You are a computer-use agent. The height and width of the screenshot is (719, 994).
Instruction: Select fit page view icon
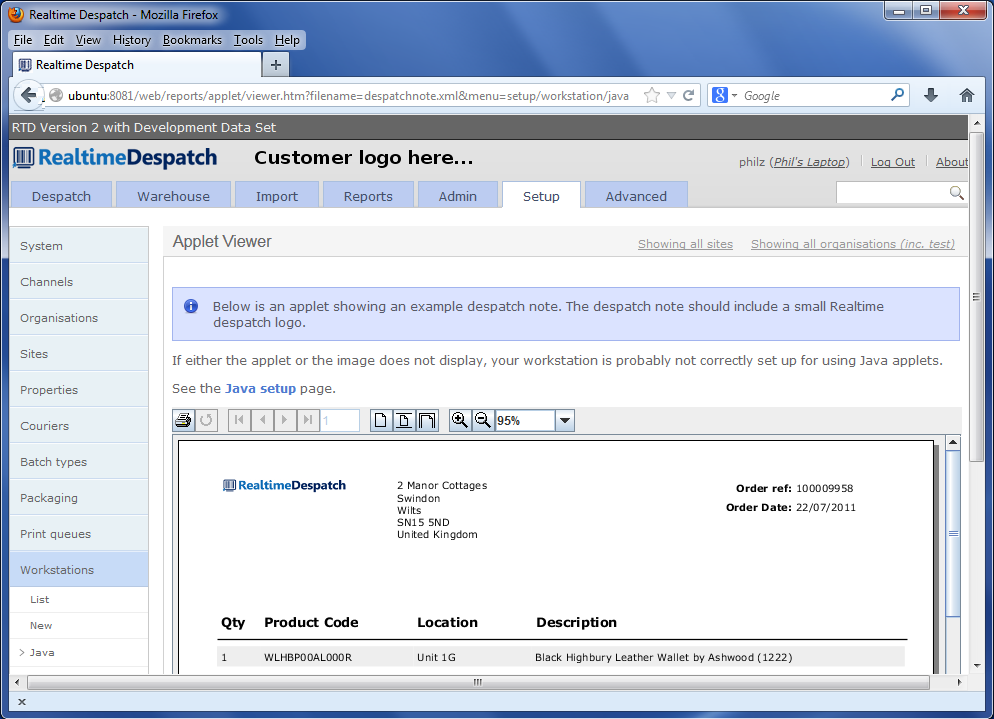(404, 420)
